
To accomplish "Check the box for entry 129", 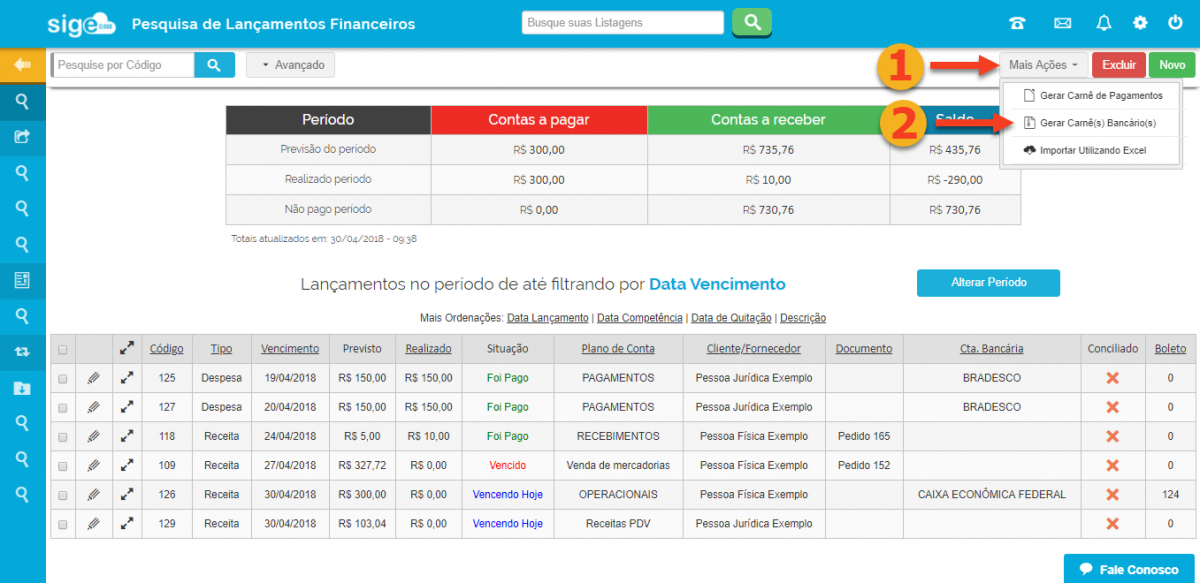I will coord(63,524).
